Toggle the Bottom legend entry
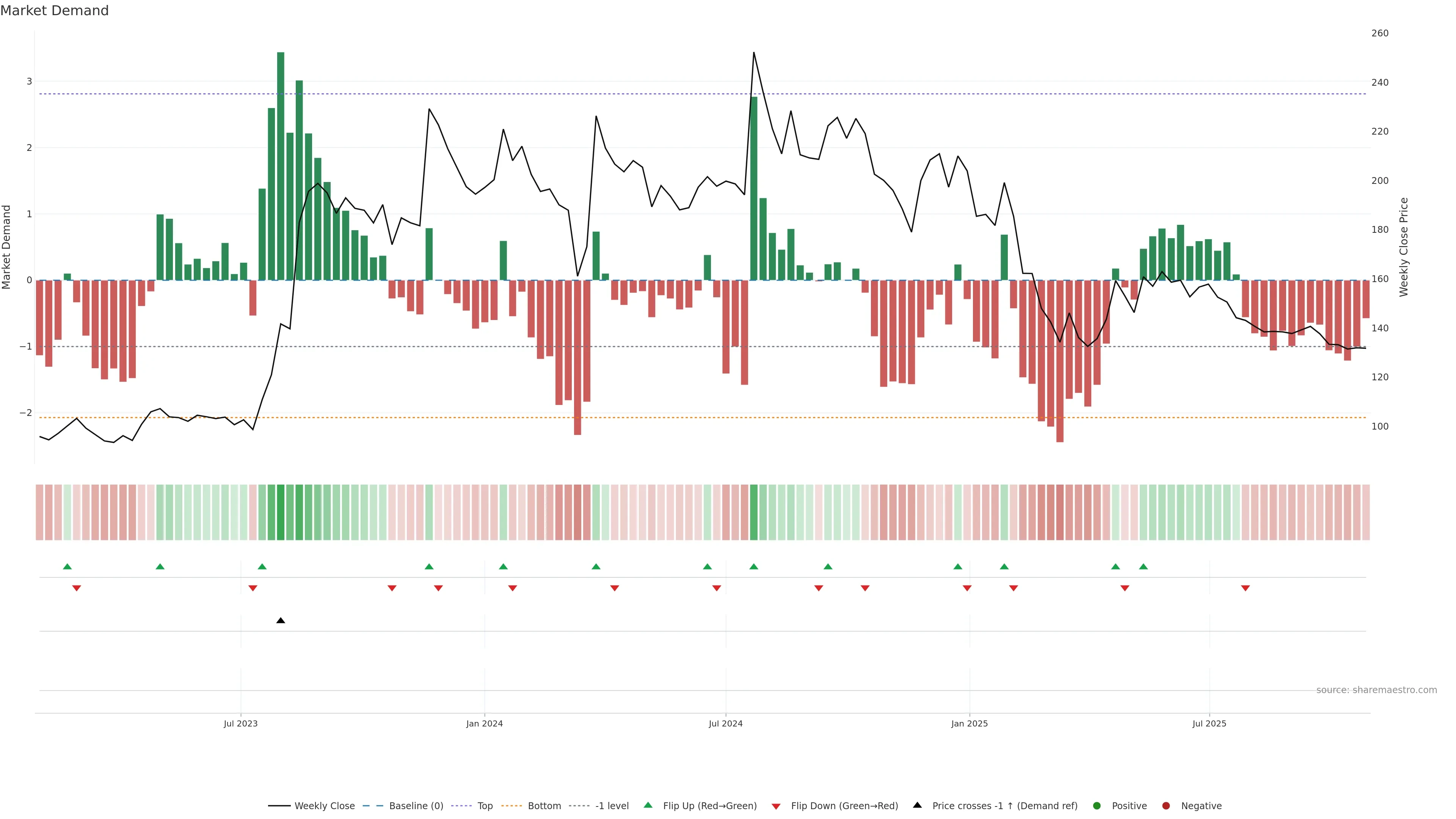The image size is (1456, 819). pos(544,806)
